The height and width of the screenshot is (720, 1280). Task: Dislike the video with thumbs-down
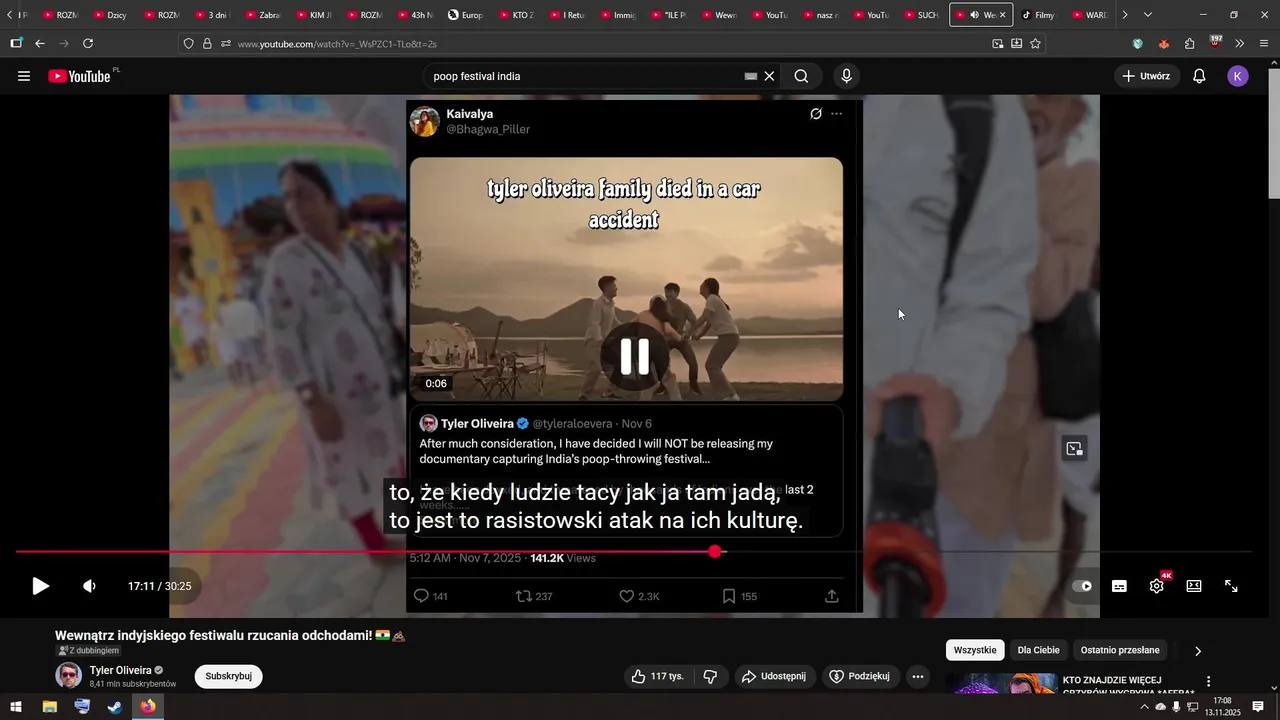710,677
